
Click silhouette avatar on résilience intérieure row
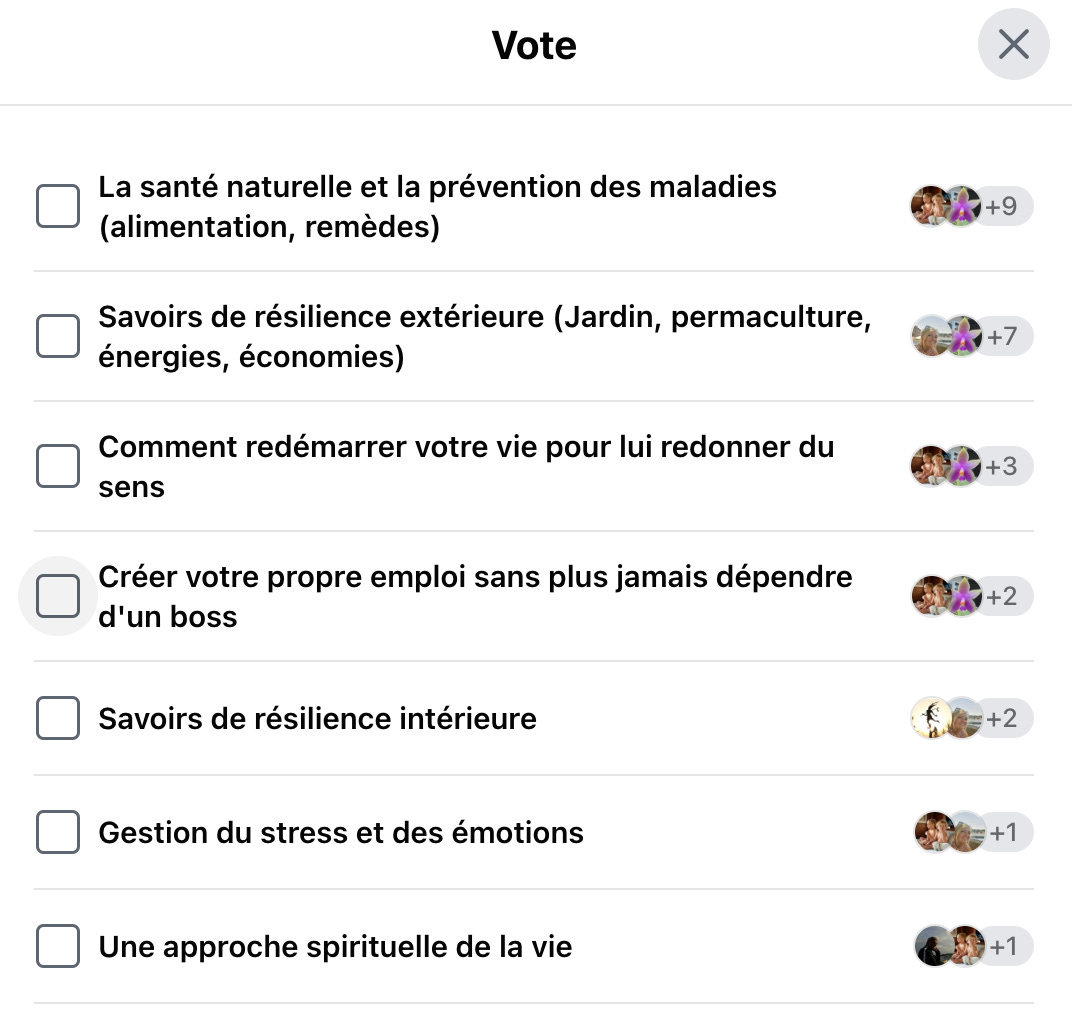930,718
